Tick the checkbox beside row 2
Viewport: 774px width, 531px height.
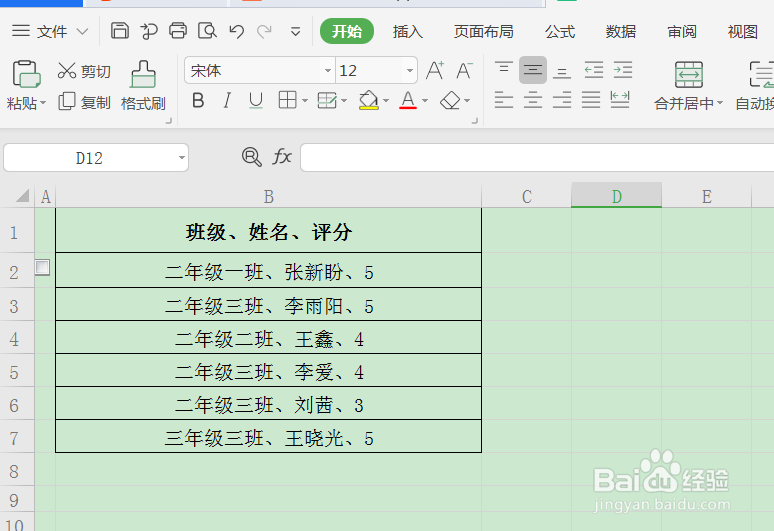coord(42,267)
